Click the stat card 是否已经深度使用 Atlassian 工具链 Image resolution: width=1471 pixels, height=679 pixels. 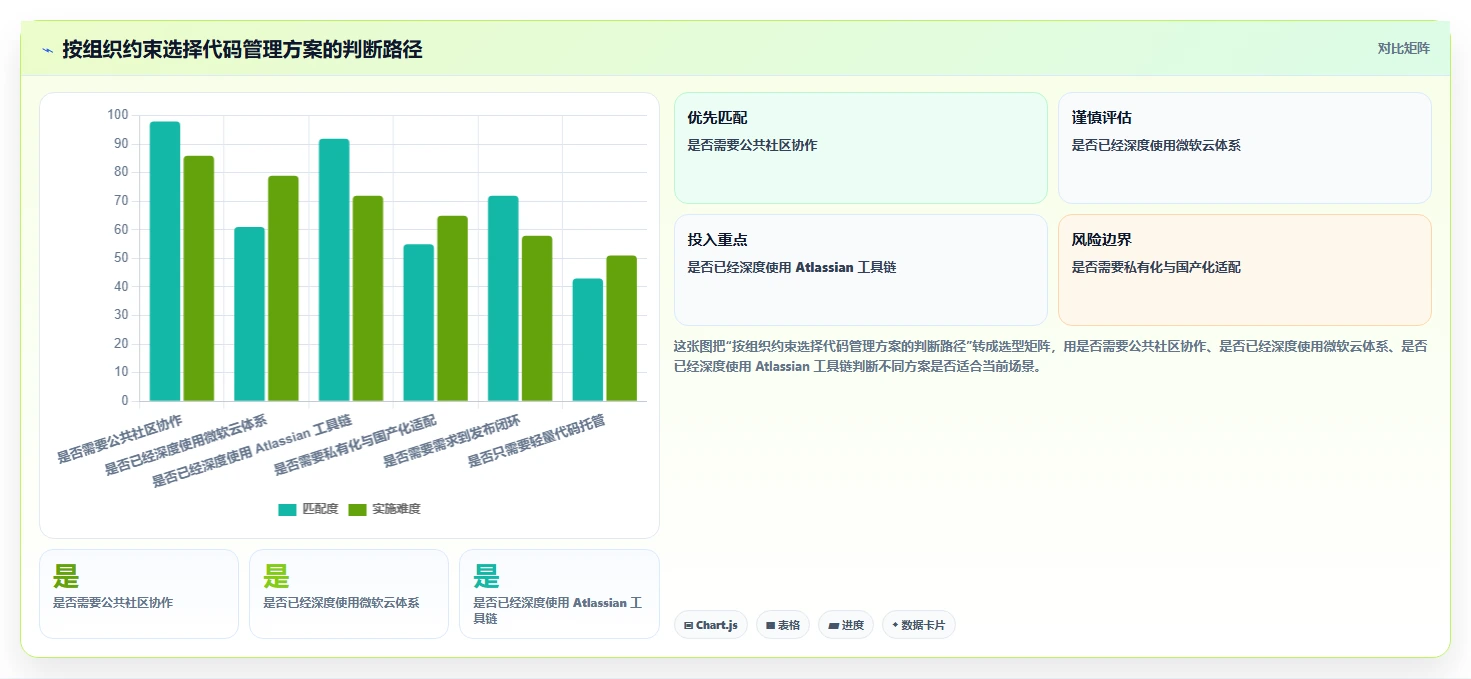559,593
